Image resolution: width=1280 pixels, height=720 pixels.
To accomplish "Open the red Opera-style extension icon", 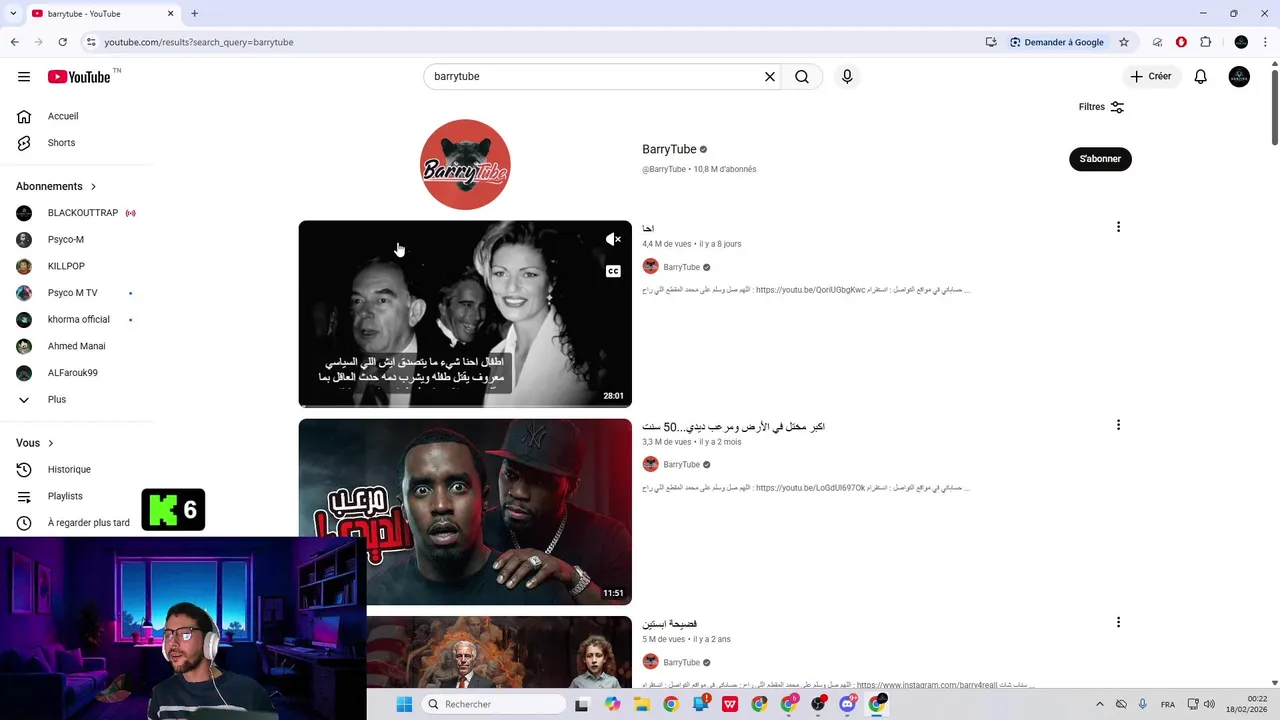I will [x=1181, y=42].
